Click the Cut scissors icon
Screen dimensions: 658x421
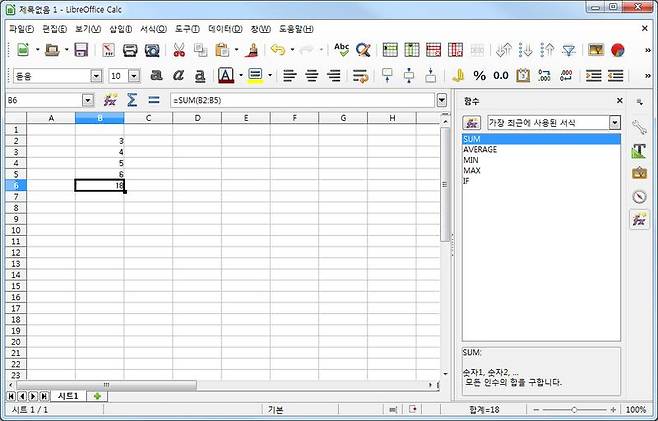pos(179,50)
